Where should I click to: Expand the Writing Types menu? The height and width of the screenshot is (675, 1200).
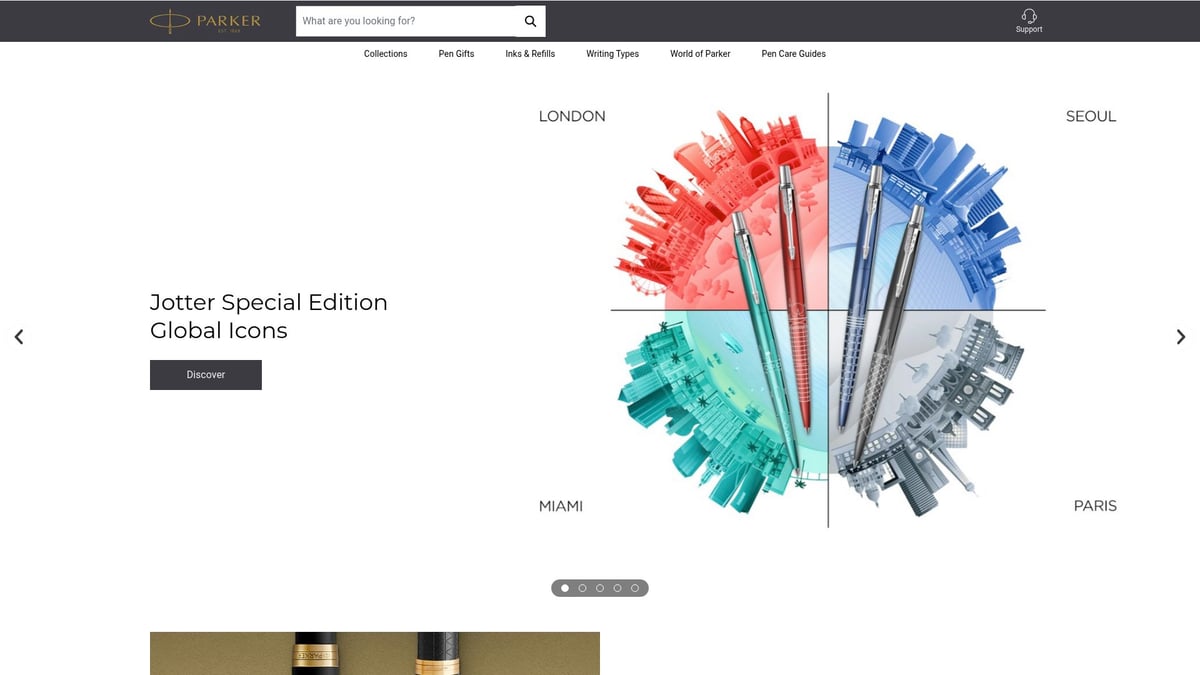coord(612,54)
